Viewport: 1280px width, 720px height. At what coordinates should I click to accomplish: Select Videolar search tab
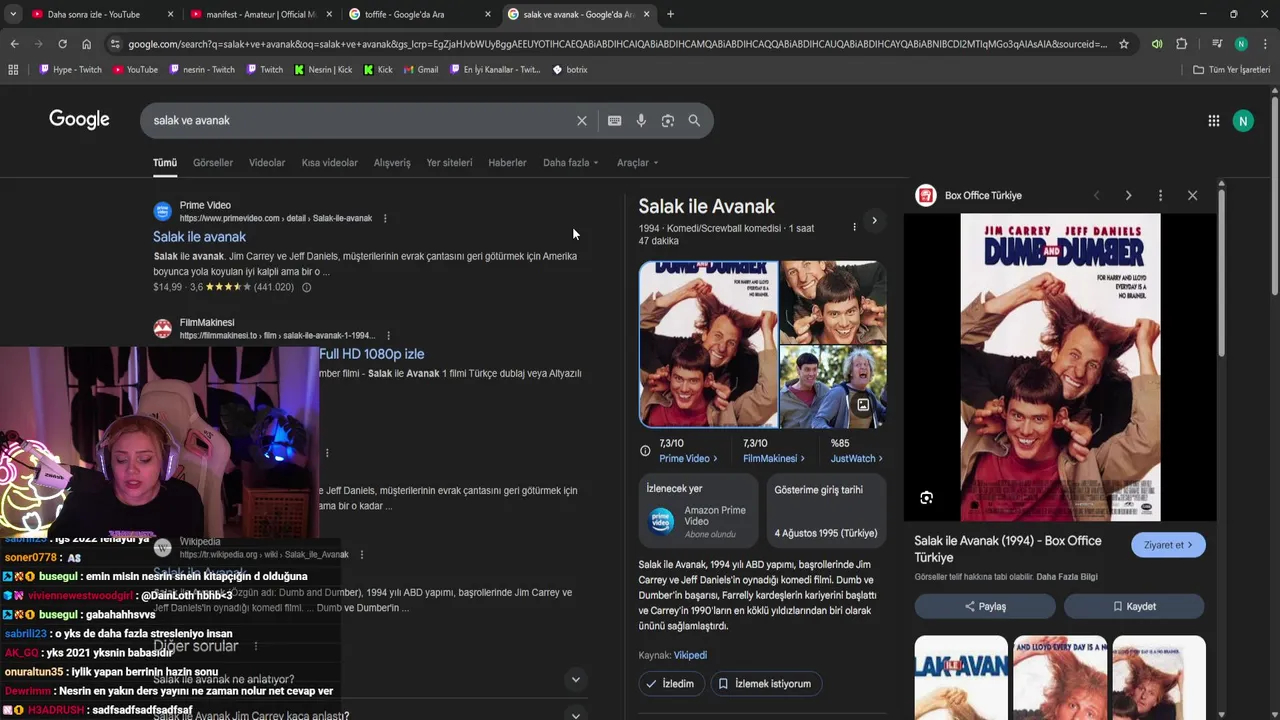pos(267,163)
